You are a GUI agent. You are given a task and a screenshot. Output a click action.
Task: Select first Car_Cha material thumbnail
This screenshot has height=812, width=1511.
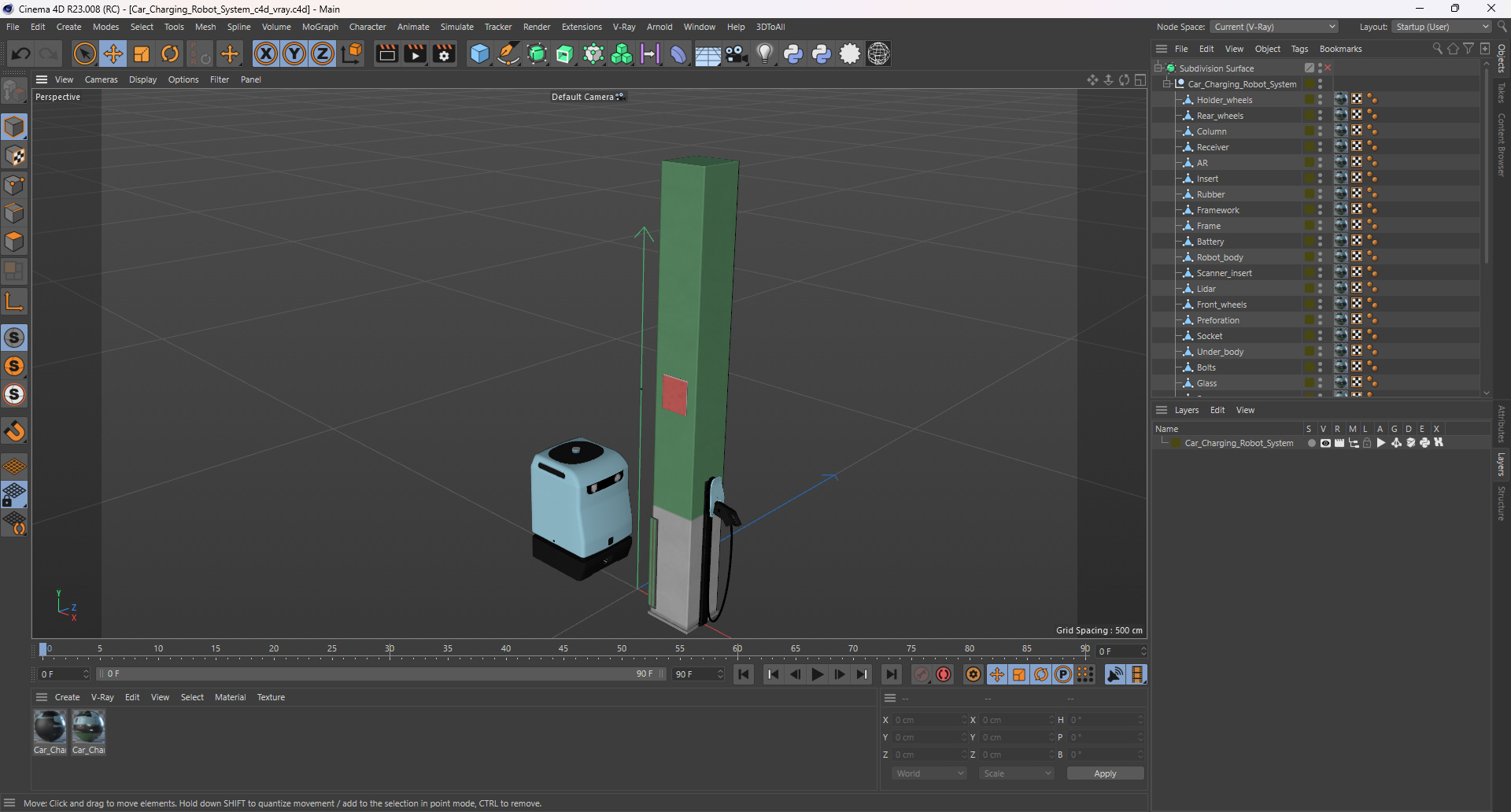point(50,727)
